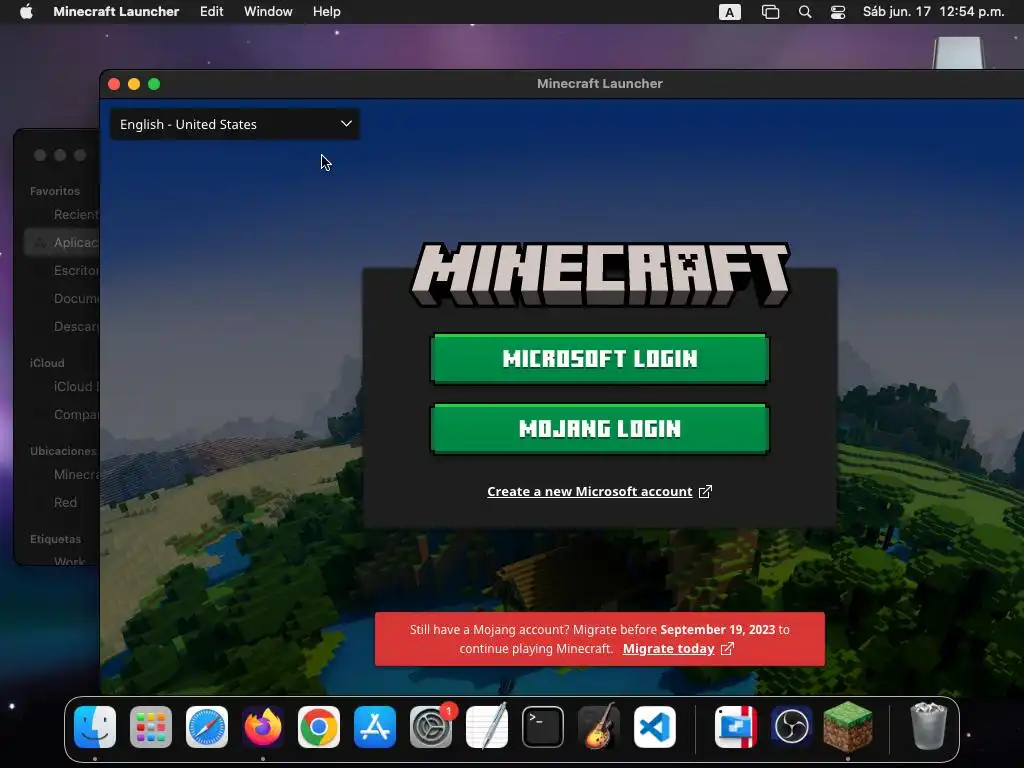
Task: Open the Trash in the dock
Action: click(928, 727)
